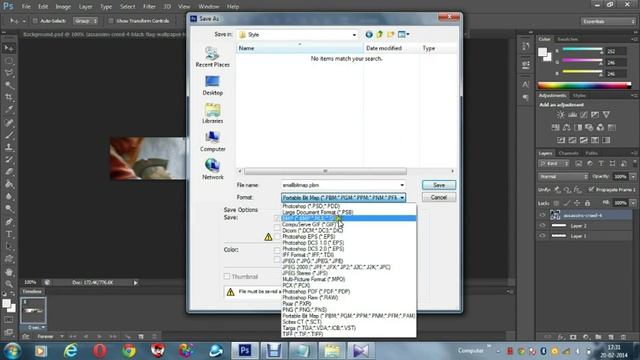The image size is (640, 360).
Task: Open the View Menu dropdown
Action: 404,35
